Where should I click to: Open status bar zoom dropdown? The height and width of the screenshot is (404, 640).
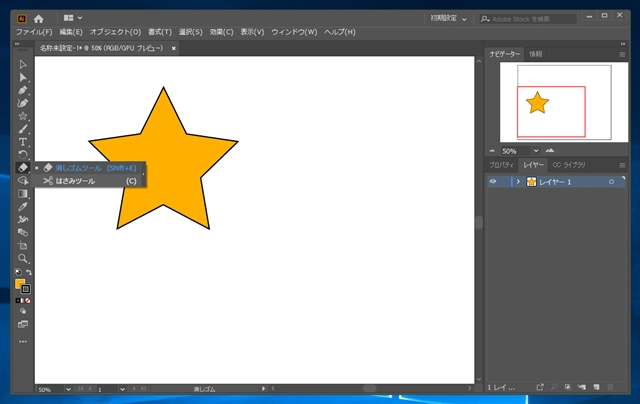coord(68,389)
